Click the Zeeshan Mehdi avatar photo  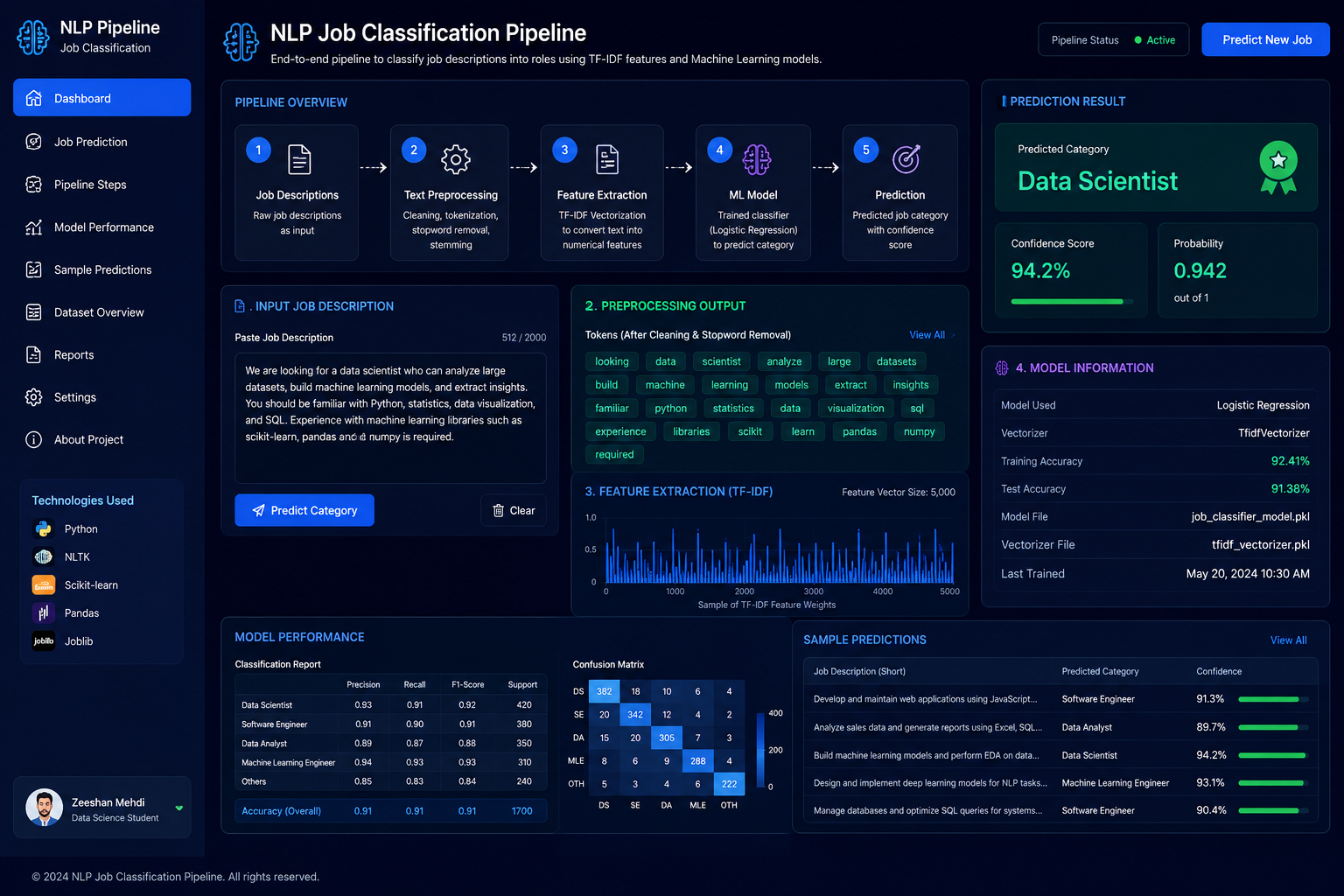[44, 807]
